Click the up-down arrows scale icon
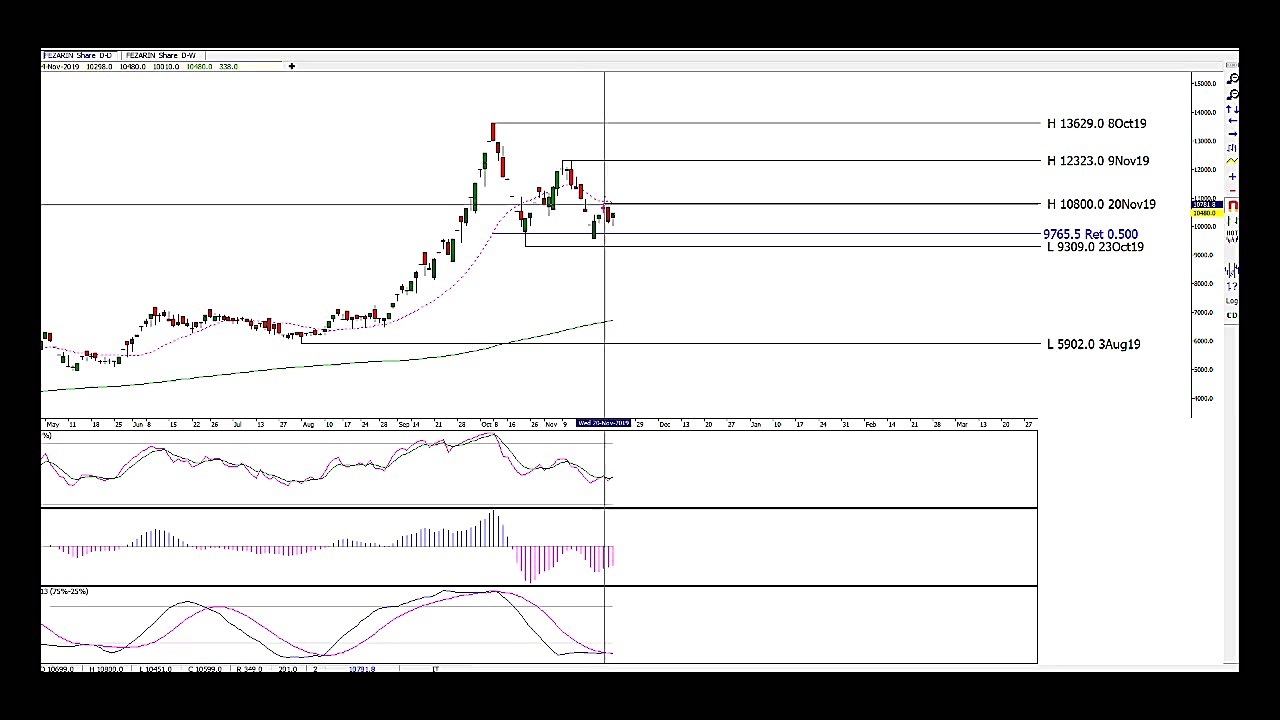The height and width of the screenshot is (720, 1280). (x=1233, y=109)
